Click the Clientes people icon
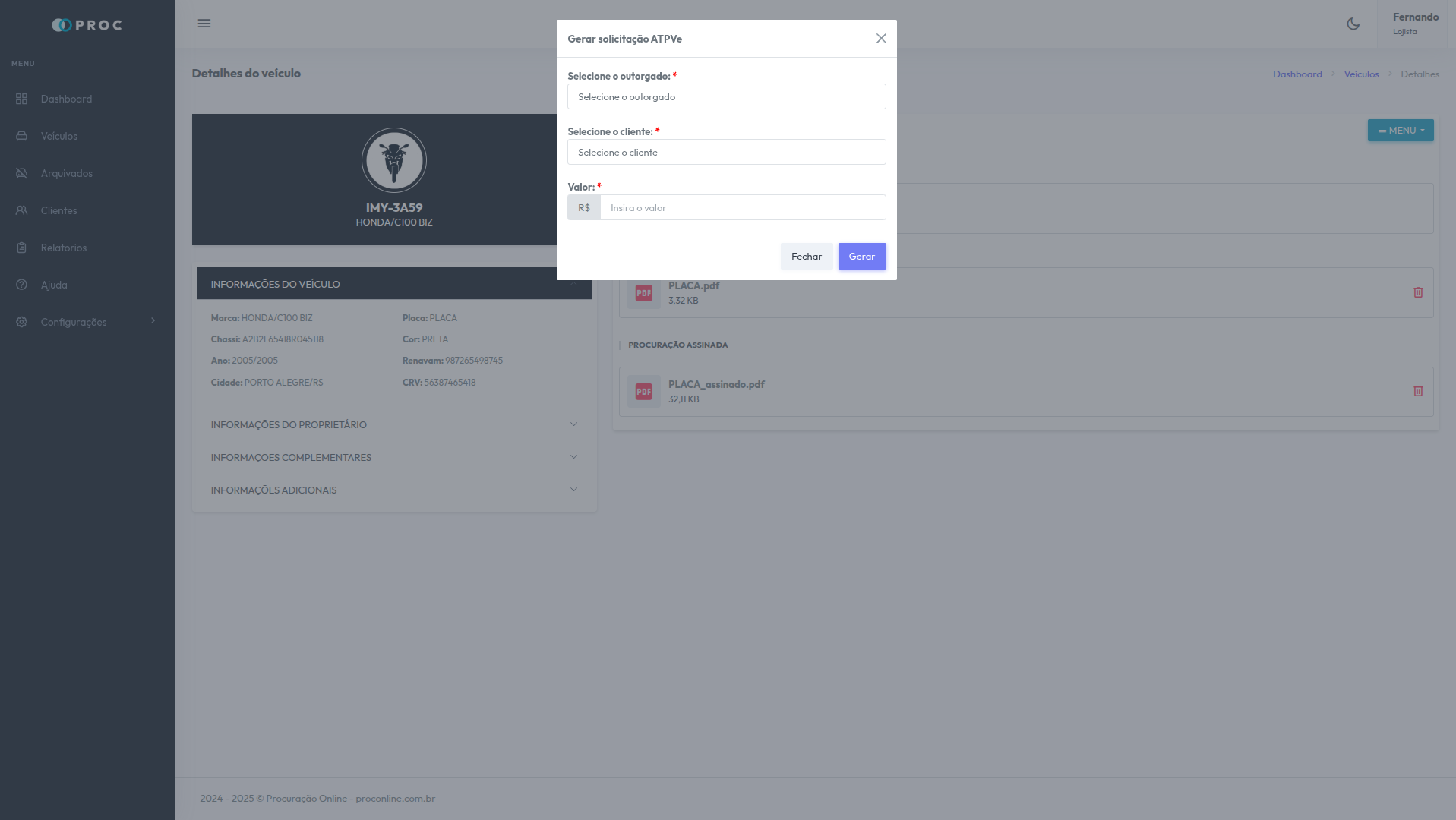 [21, 211]
